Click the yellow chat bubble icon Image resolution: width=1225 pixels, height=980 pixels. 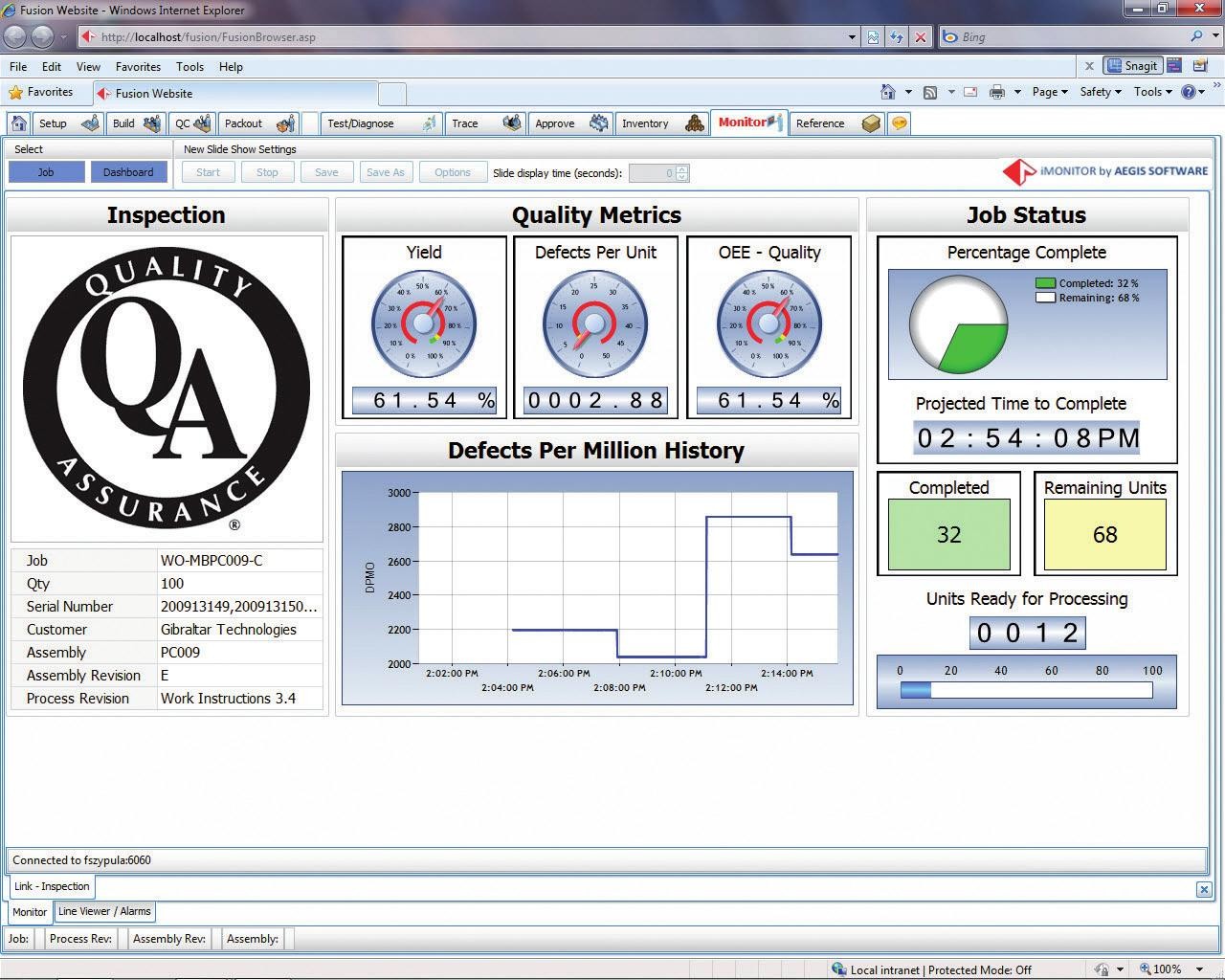point(899,123)
